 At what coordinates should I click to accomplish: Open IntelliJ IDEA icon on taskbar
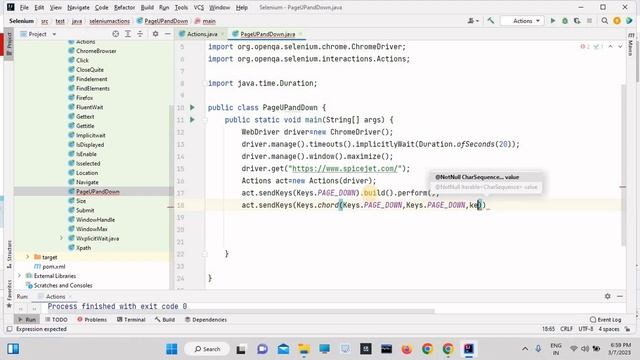pyautogui.click(x=469, y=349)
